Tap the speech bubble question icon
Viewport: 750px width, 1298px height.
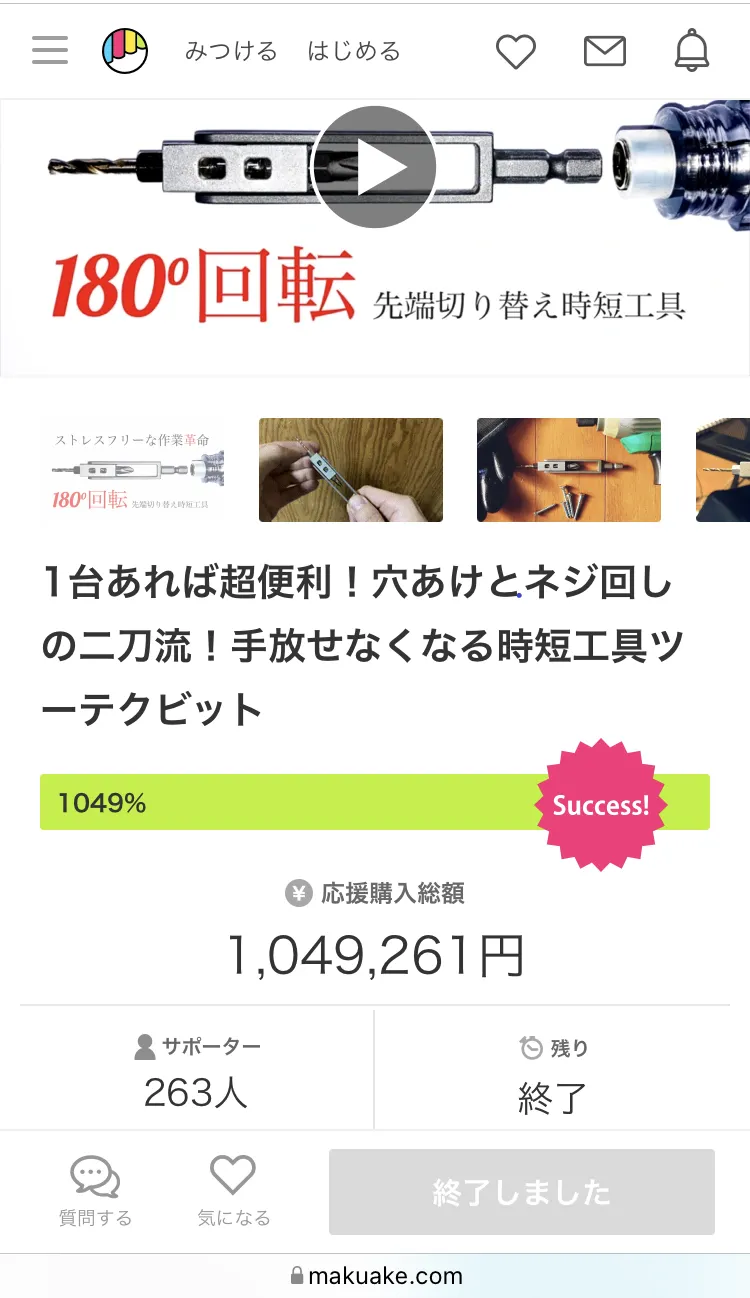95,1178
